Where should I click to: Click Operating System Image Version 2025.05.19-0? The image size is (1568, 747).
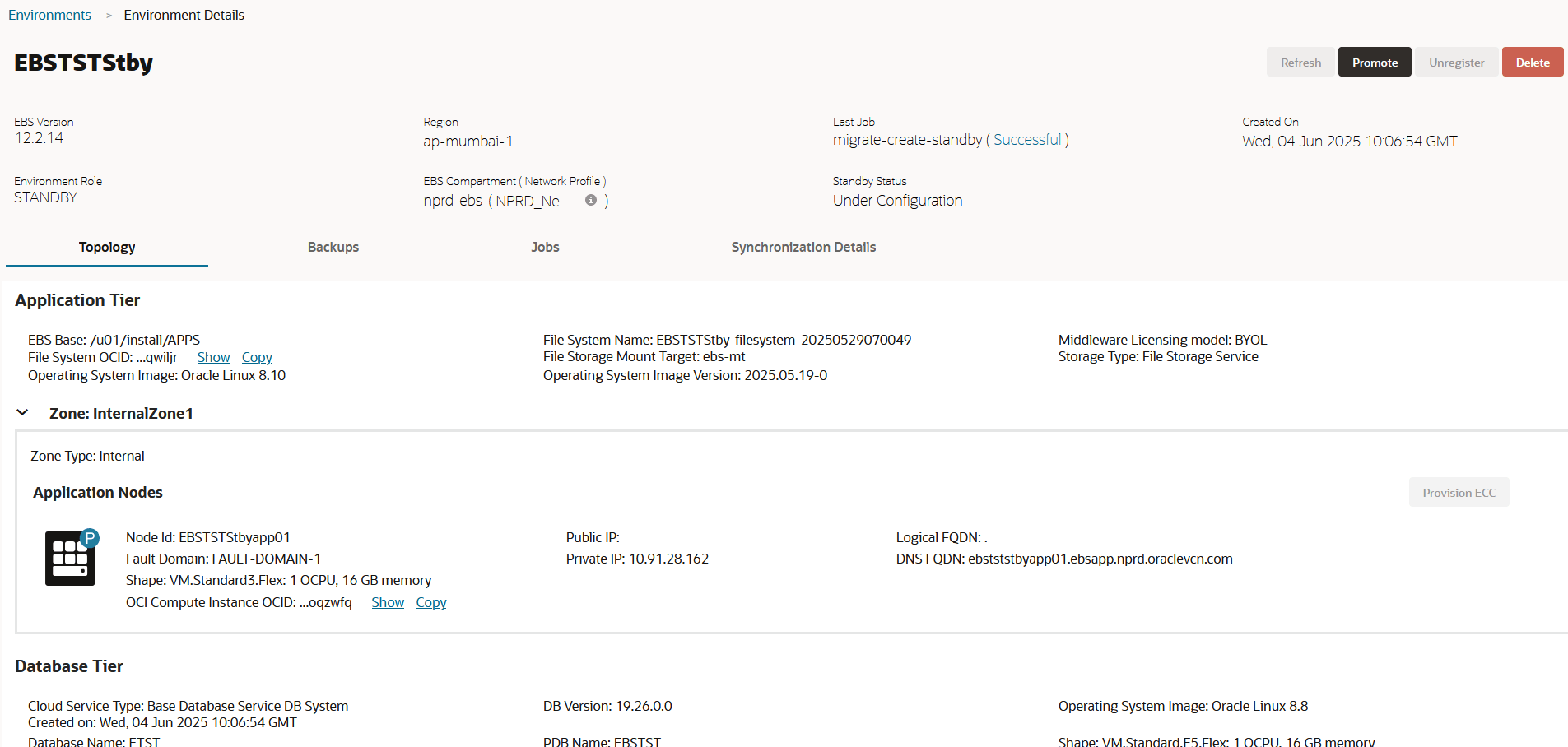(x=685, y=375)
